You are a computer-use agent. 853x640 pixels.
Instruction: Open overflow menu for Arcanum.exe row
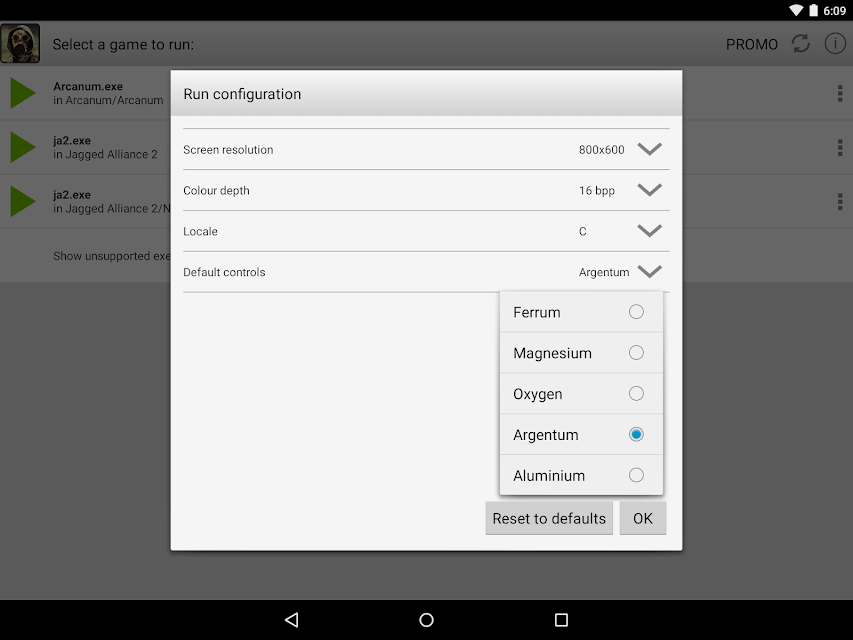click(x=840, y=93)
